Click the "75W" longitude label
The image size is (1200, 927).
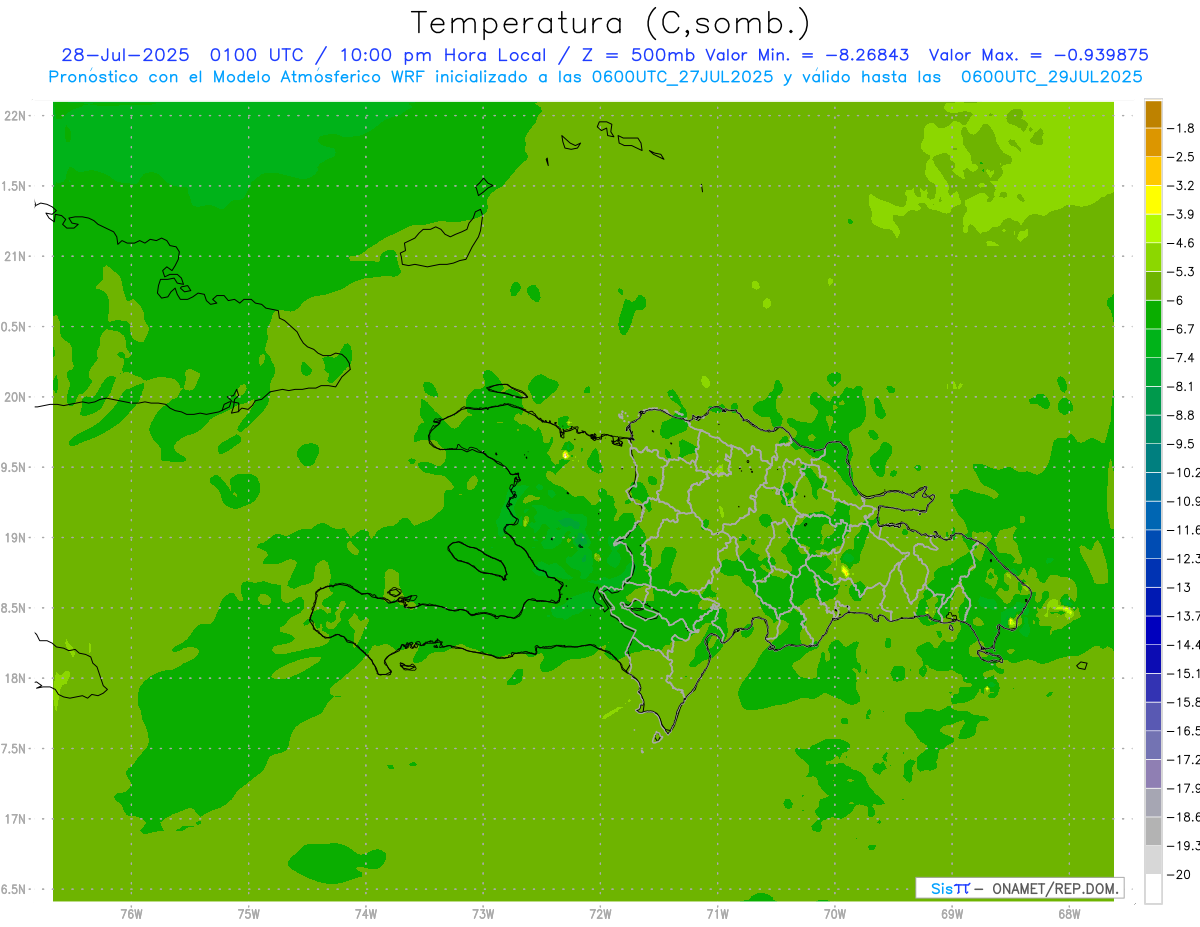248,913
